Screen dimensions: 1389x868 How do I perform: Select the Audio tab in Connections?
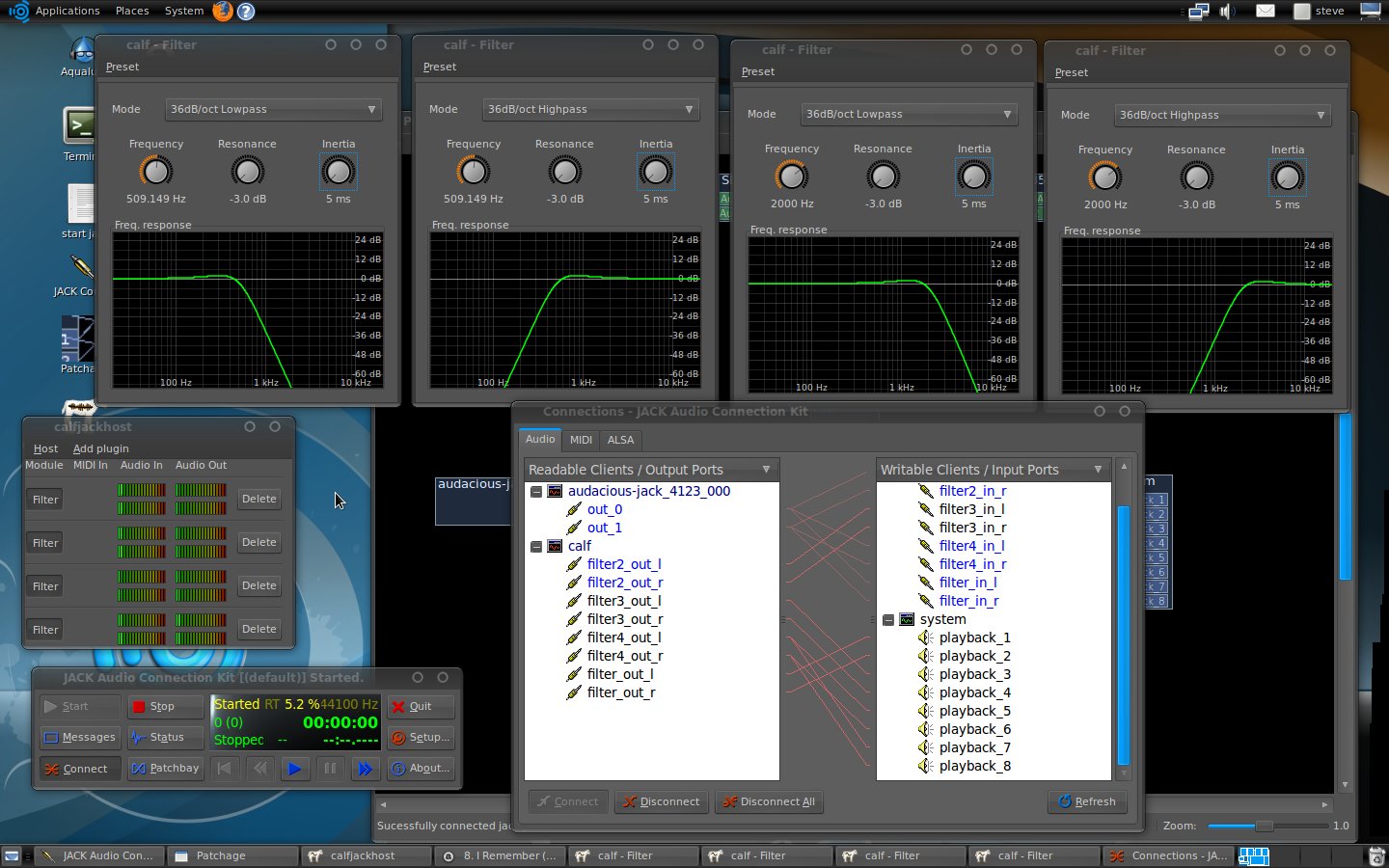click(x=540, y=439)
